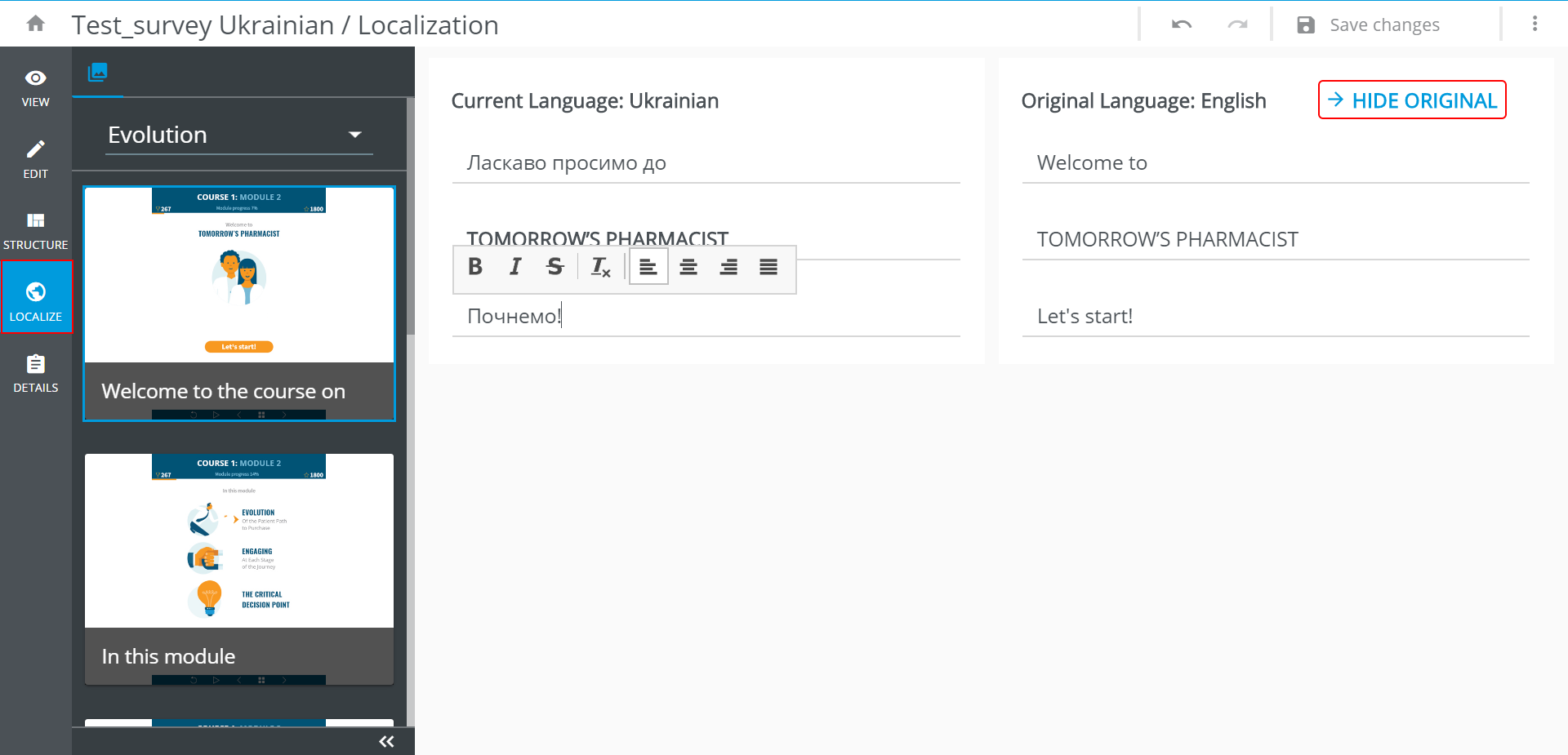Clear text formatting
The width and height of the screenshot is (1568, 755).
tap(600, 267)
